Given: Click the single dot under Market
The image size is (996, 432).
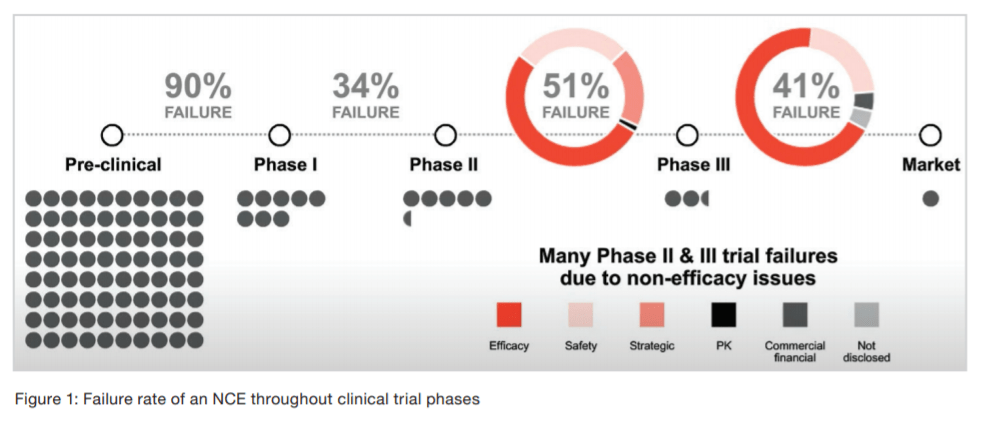Looking at the screenshot, I should pos(930,199).
